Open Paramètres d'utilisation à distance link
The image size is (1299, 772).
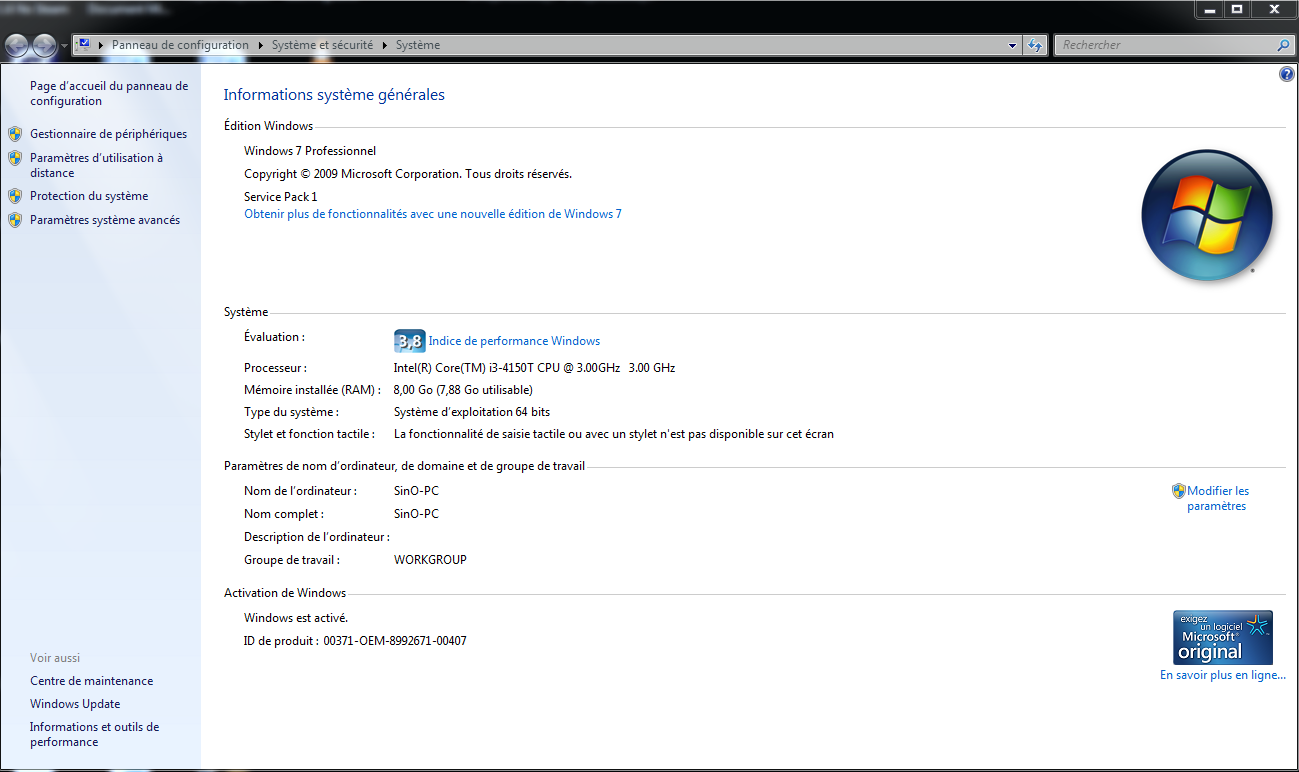click(x=96, y=165)
